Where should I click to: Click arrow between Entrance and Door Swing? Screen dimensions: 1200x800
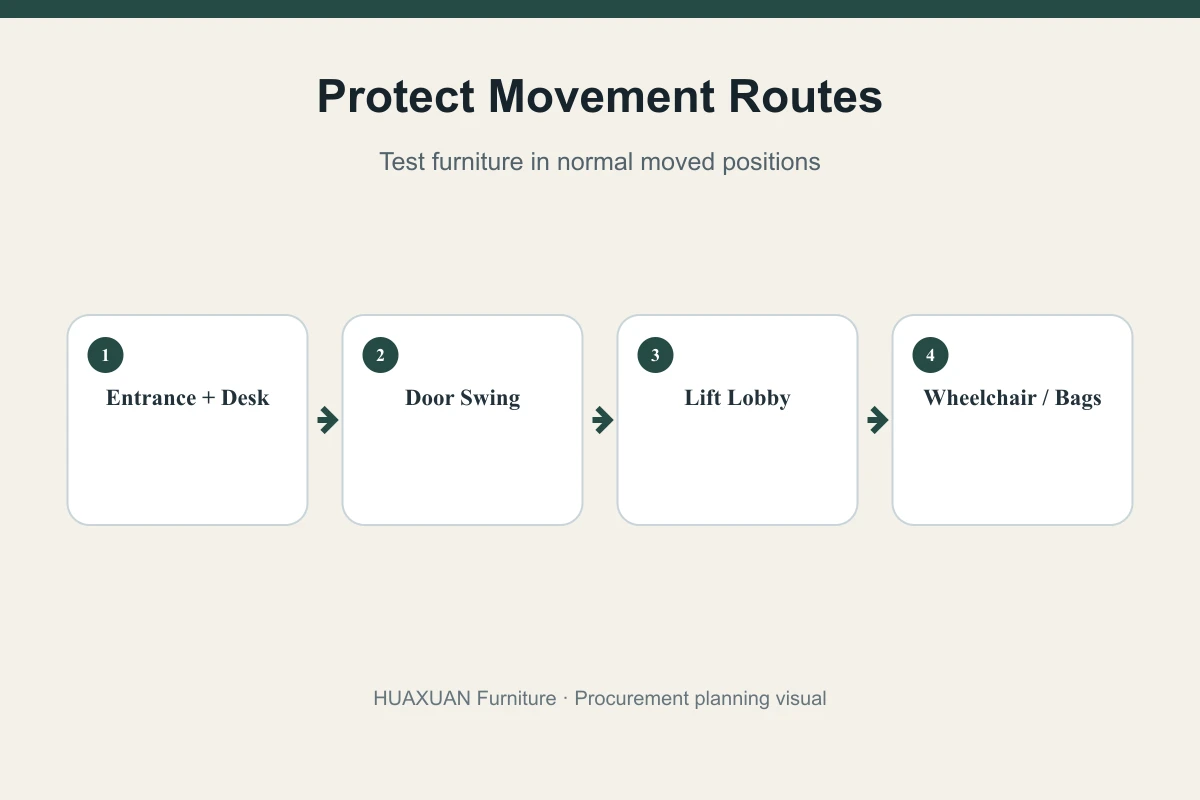point(328,420)
